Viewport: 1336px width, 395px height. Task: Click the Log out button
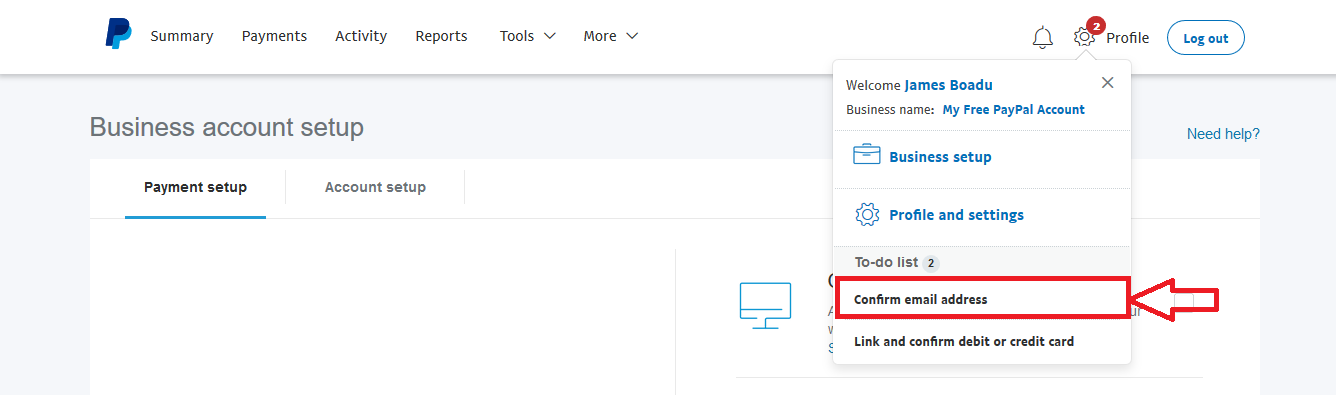(x=1205, y=38)
